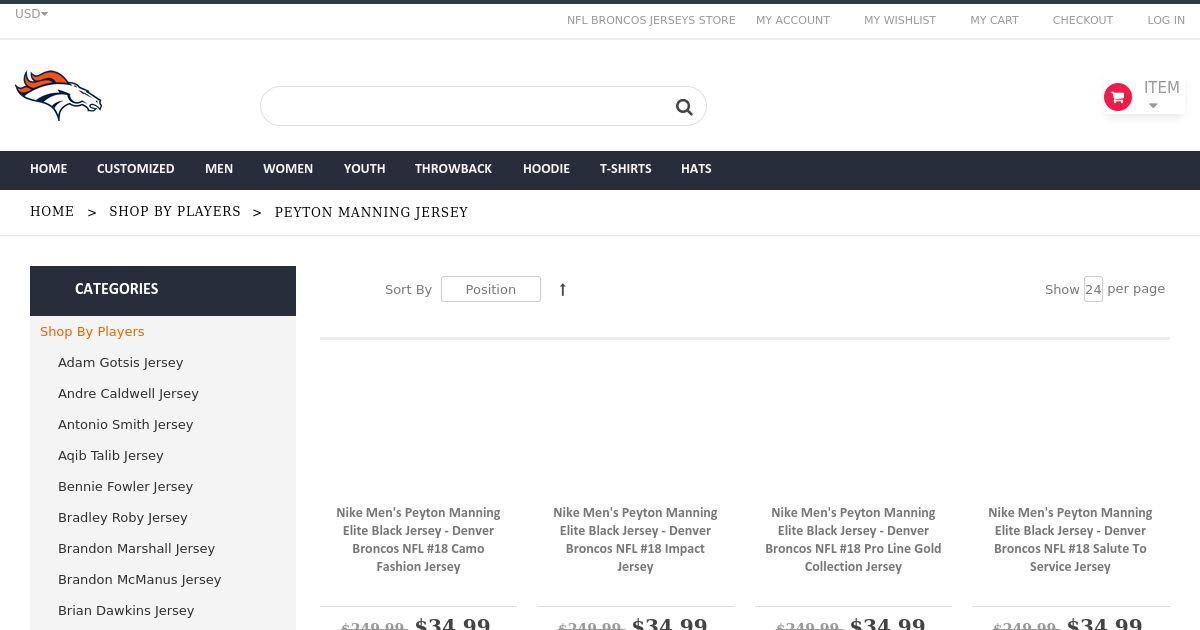Open the My Wishlist link
This screenshot has width=1200, height=630.
pyautogui.click(x=900, y=20)
